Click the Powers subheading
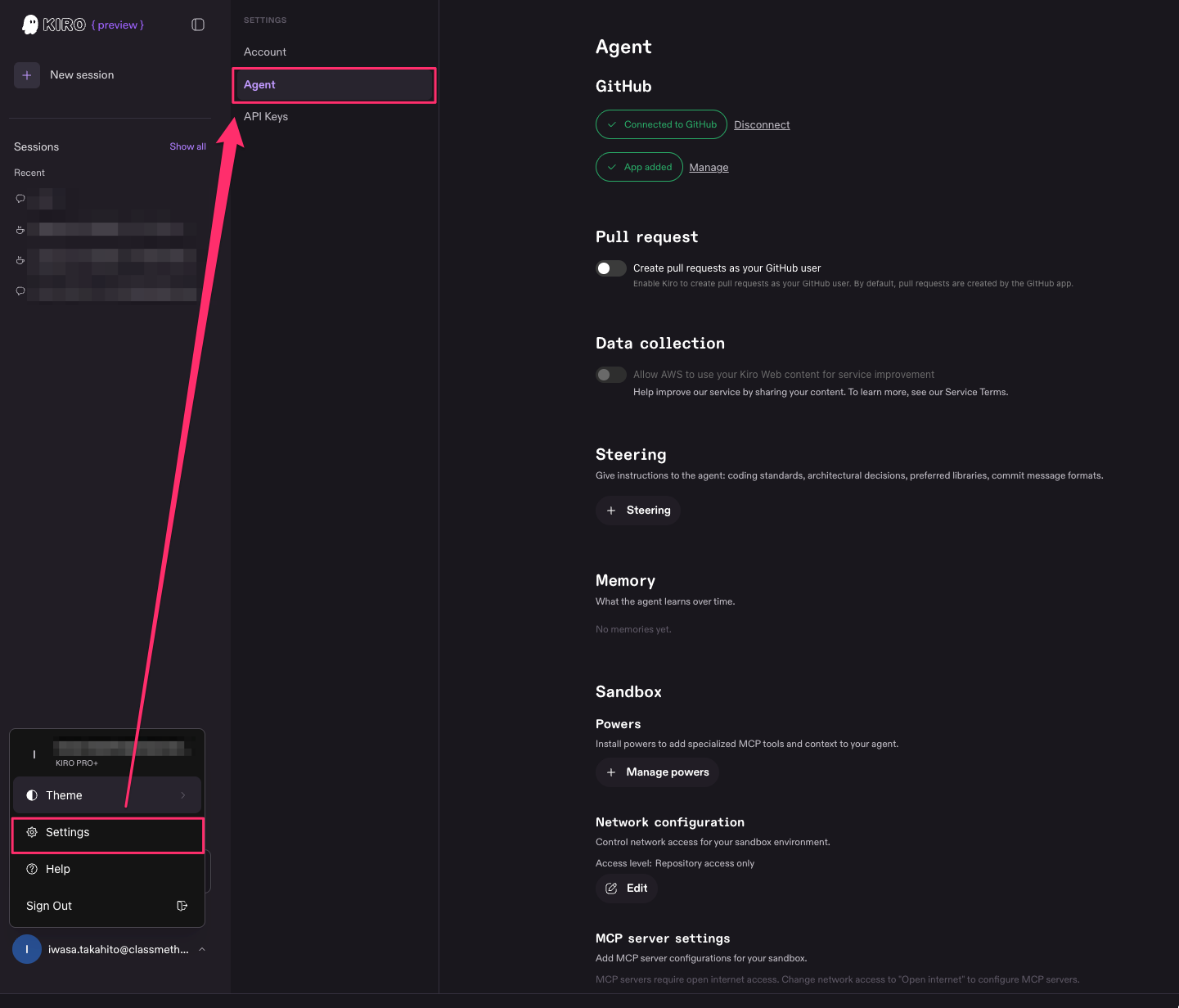The height and width of the screenshot is (1008, 1179). coord(619,724)
